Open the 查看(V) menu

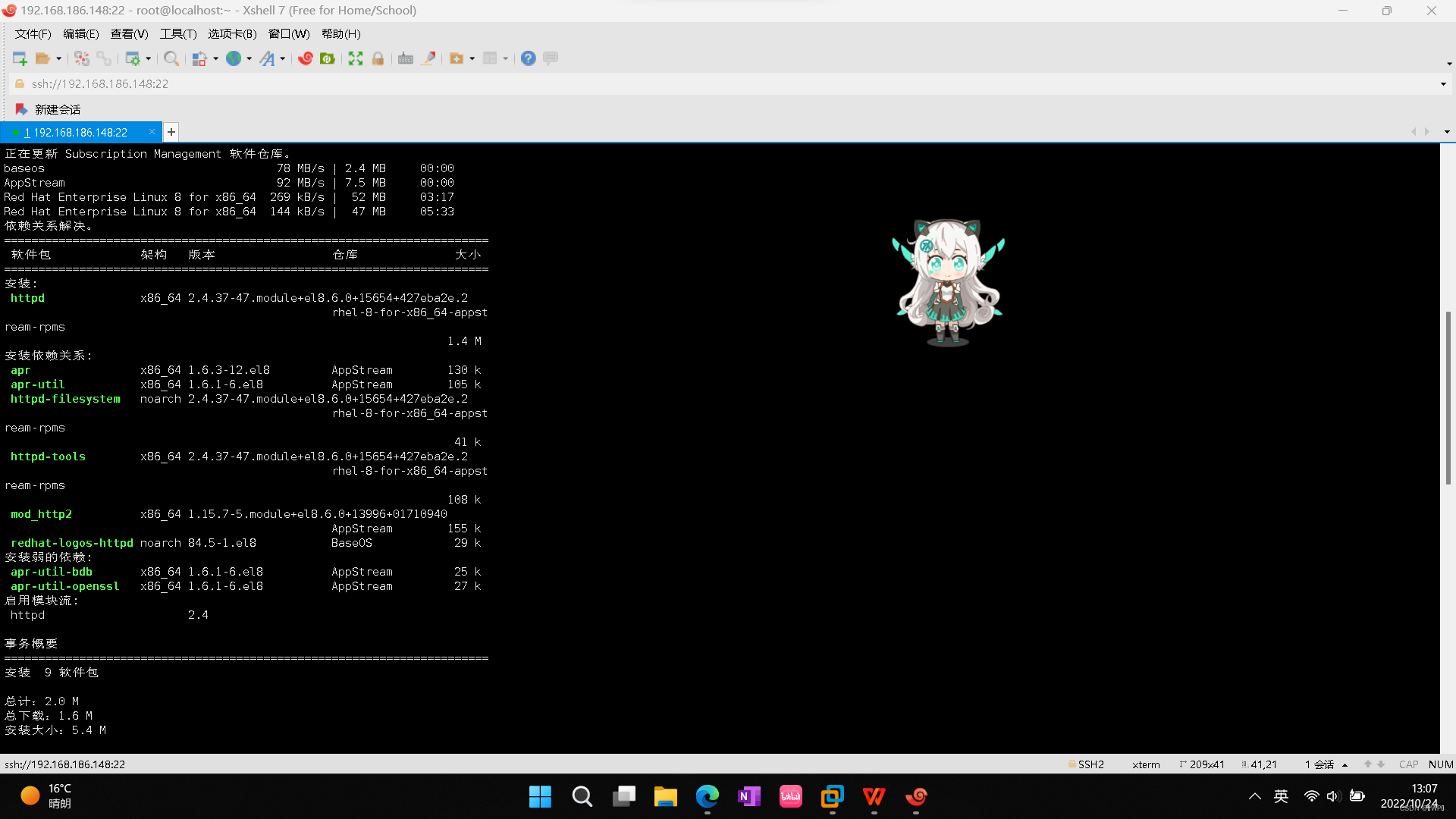[129, 34]
